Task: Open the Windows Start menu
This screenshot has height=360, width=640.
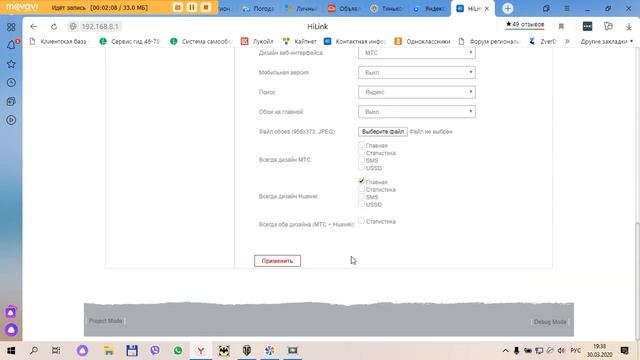Action: point(11,351)
